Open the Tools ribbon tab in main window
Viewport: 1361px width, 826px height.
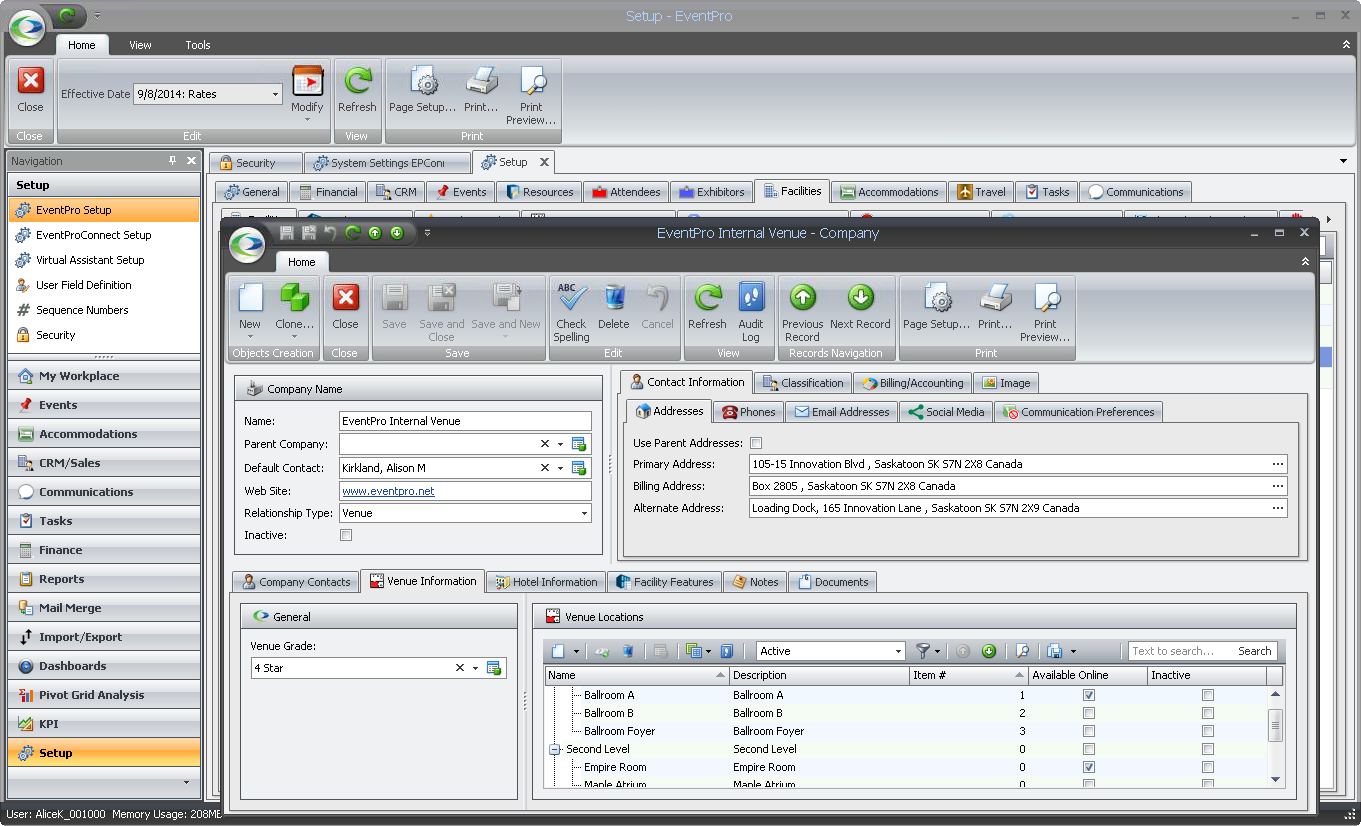click(198, 45)
